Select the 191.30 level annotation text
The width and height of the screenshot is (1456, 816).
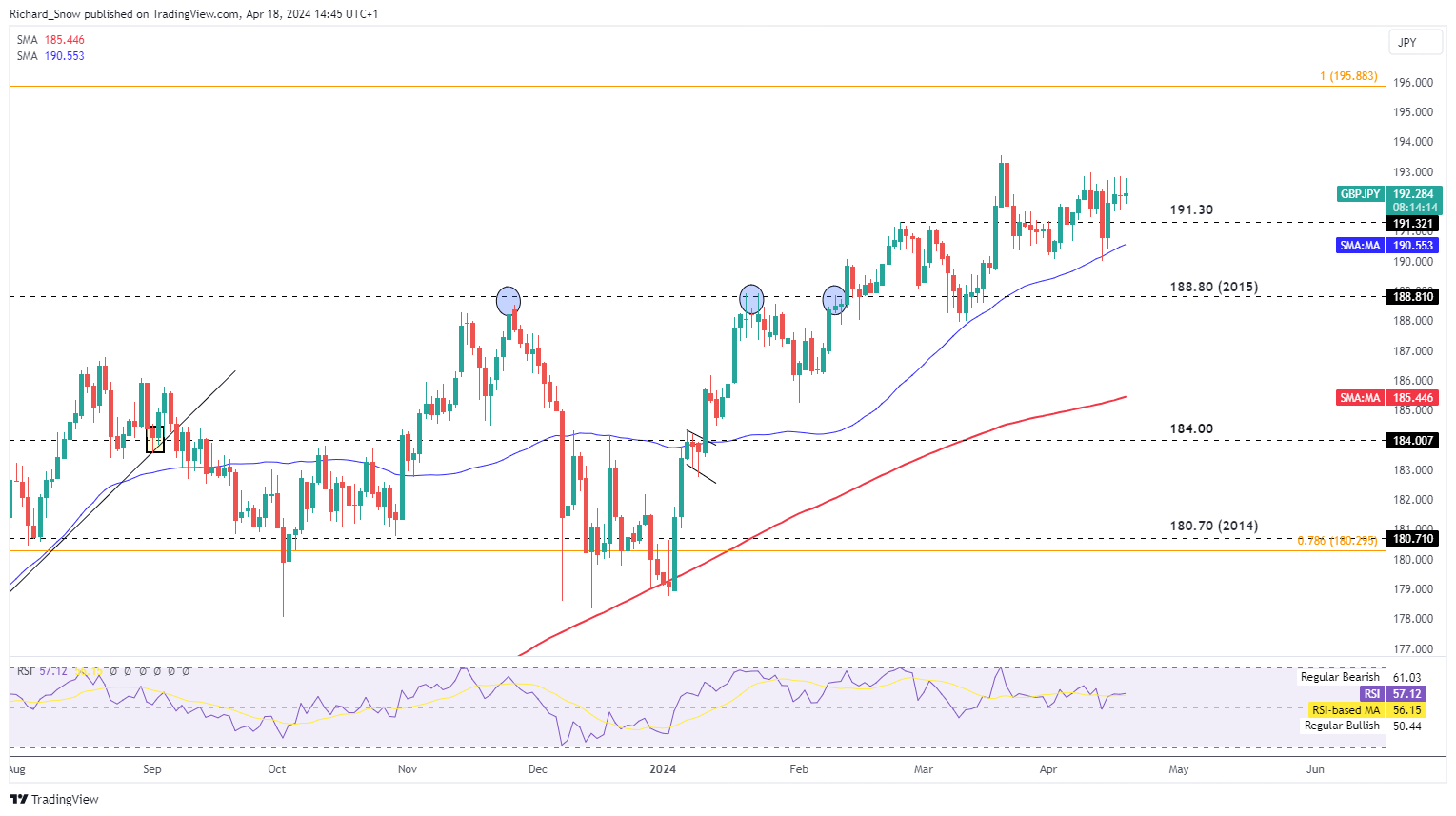point(1191,209)
